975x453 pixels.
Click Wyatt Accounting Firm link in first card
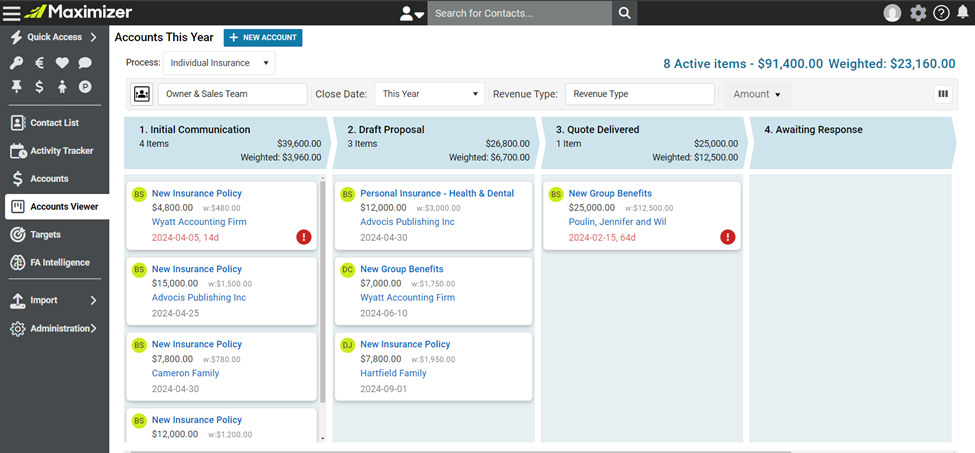tap(199, 222)
